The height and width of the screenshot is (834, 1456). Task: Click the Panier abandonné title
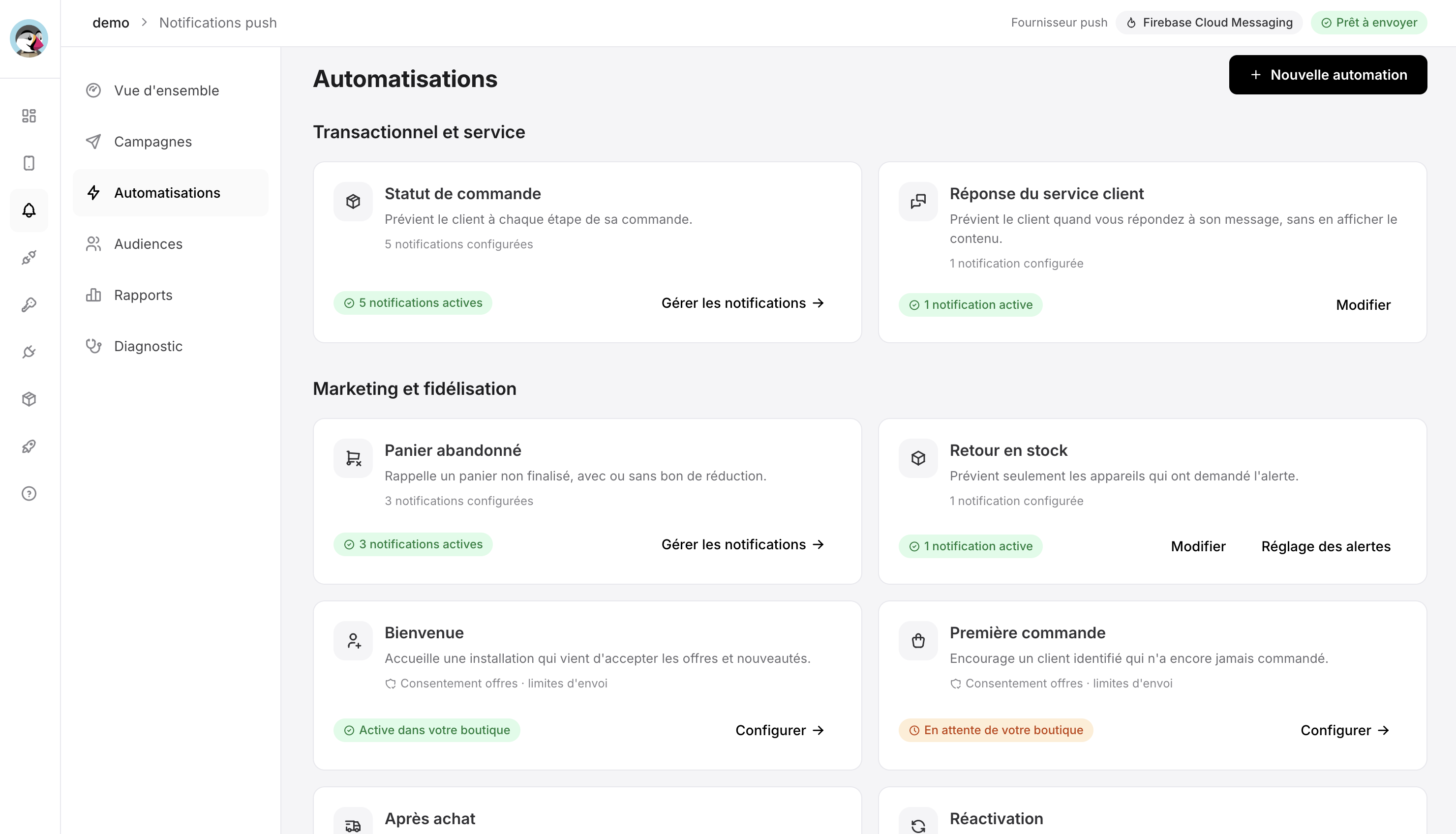pyautogui.click(x=453, y=451)
